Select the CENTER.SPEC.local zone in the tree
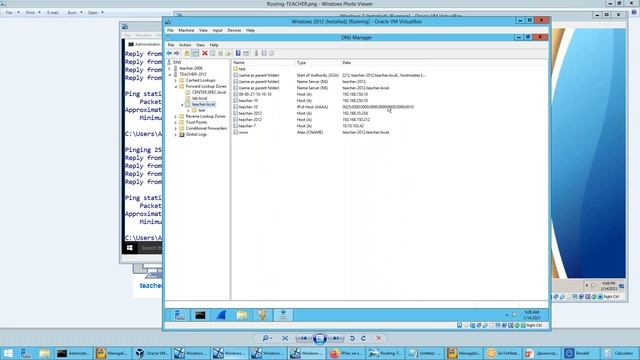This screenshot has height=360, width=640. coord(209,92)
